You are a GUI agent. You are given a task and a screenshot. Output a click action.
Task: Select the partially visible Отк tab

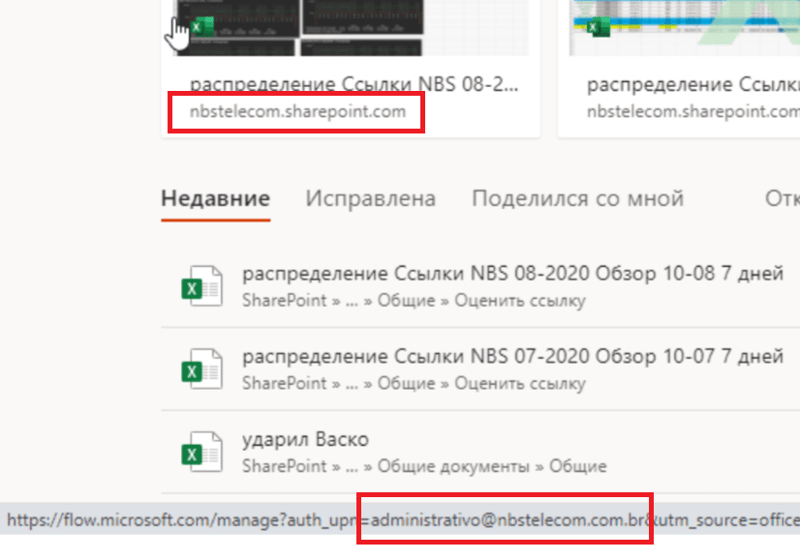[782, 198]
